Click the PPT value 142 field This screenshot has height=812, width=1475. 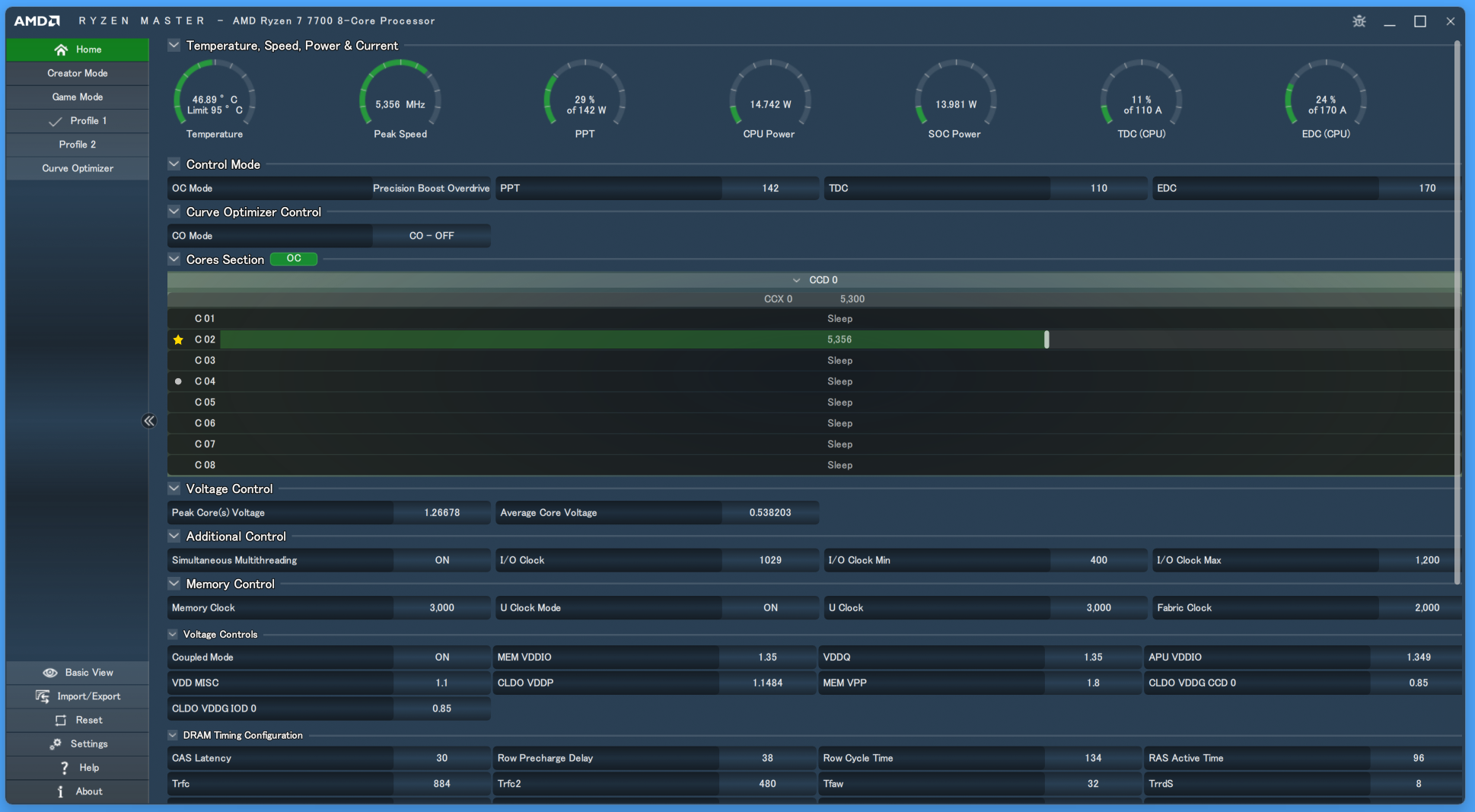tap(770, 188)
